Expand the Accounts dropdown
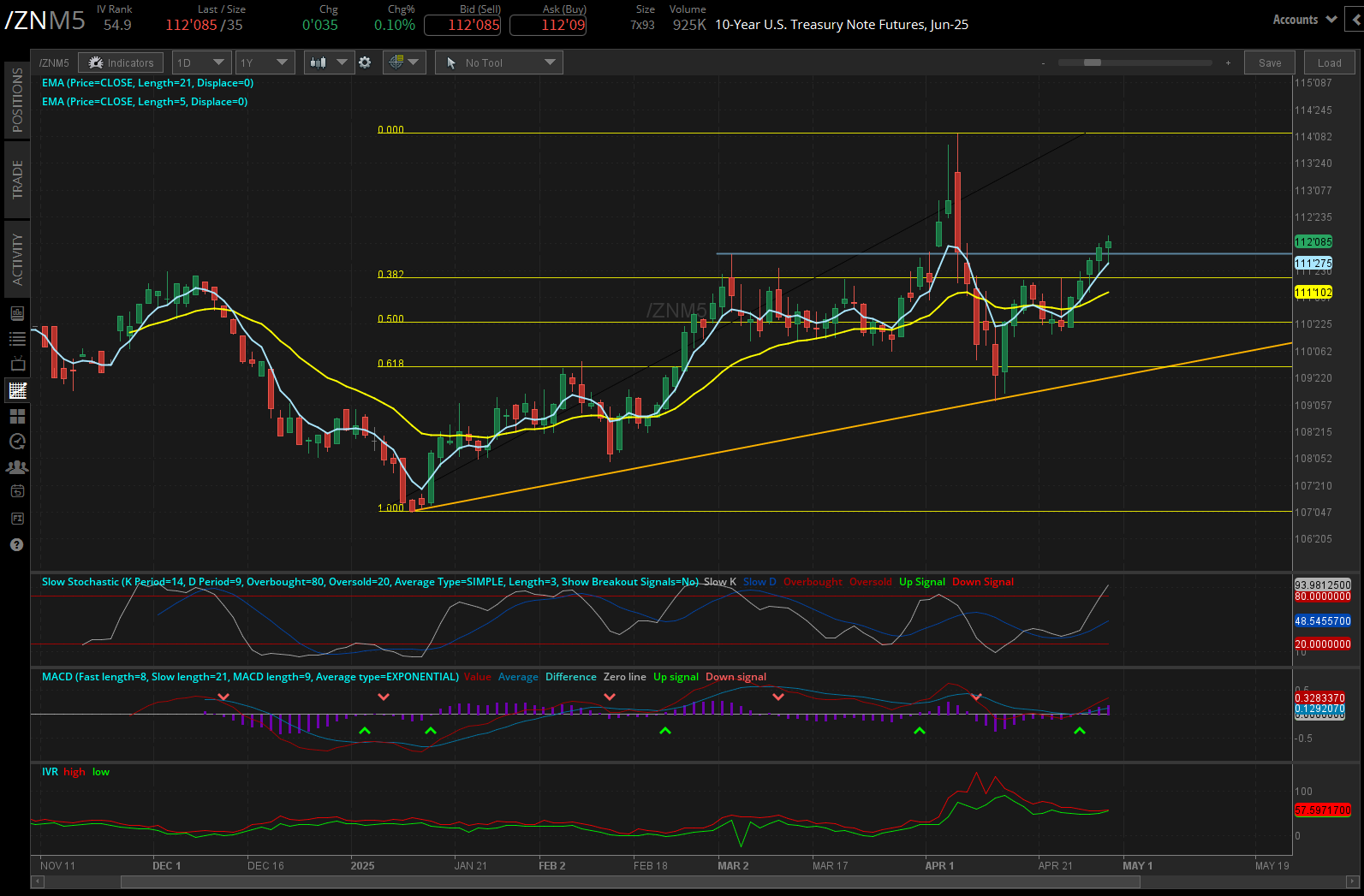The image size is (1364, 896). point(1304,19)
